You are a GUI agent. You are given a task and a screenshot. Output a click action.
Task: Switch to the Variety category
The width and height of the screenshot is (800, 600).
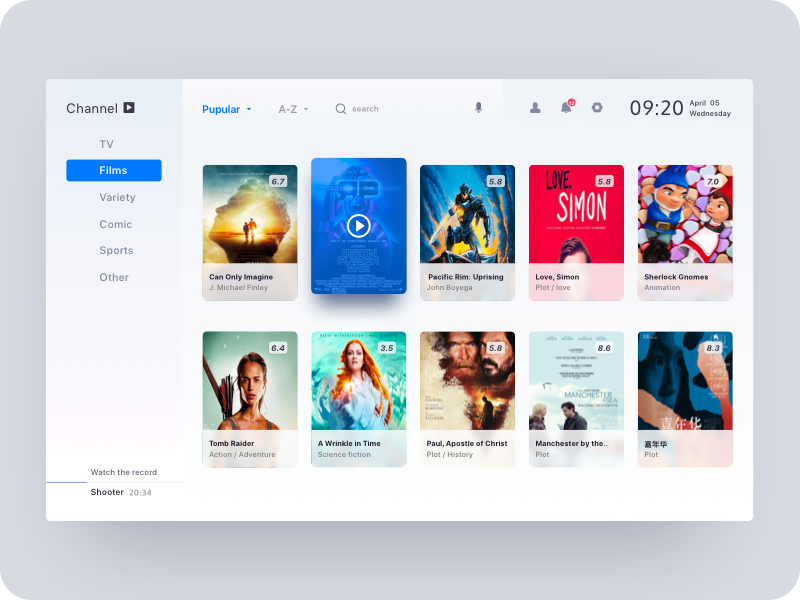pyautogui.click(x=117, y=198)
